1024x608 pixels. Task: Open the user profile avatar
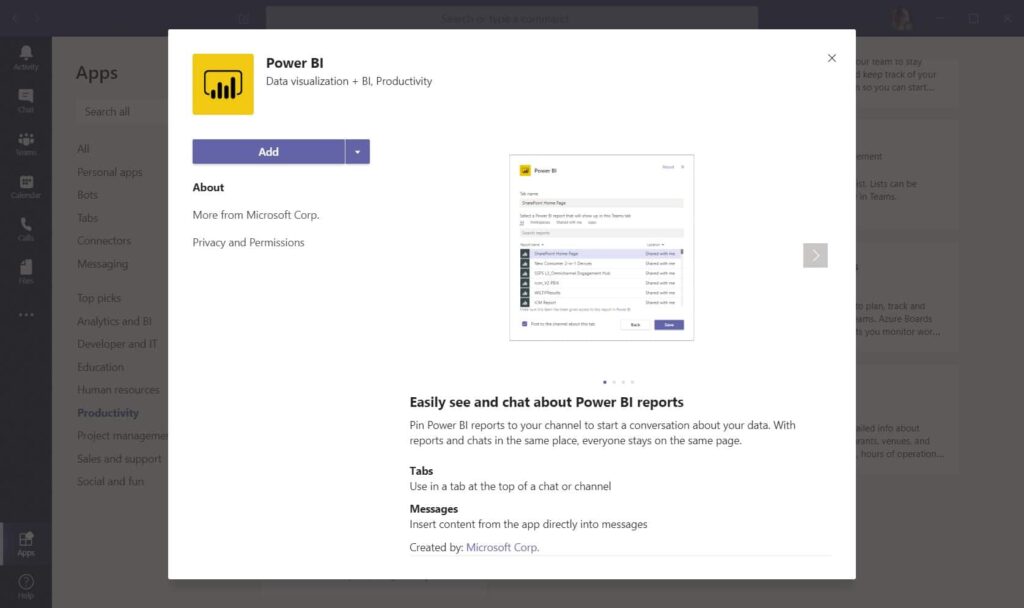pos(902,18)
